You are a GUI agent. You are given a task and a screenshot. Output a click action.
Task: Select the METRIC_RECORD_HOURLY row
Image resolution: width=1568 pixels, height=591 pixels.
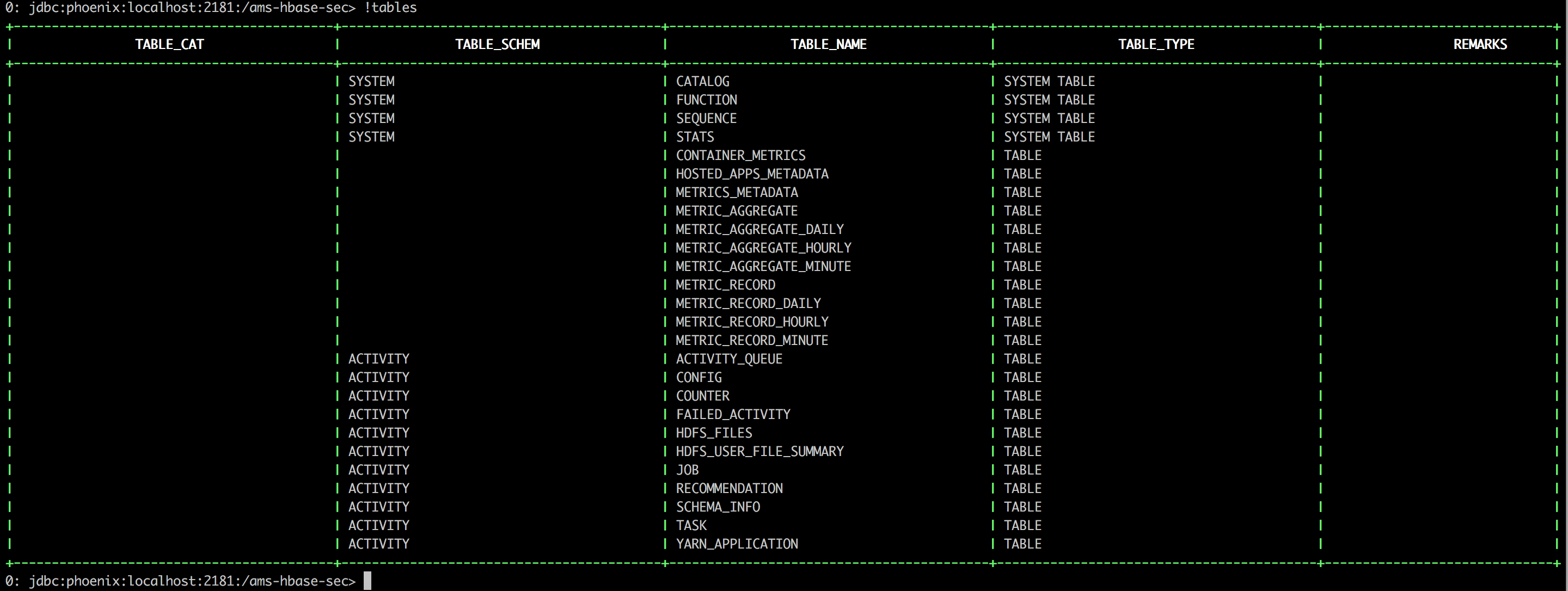[x=752, y=322]
